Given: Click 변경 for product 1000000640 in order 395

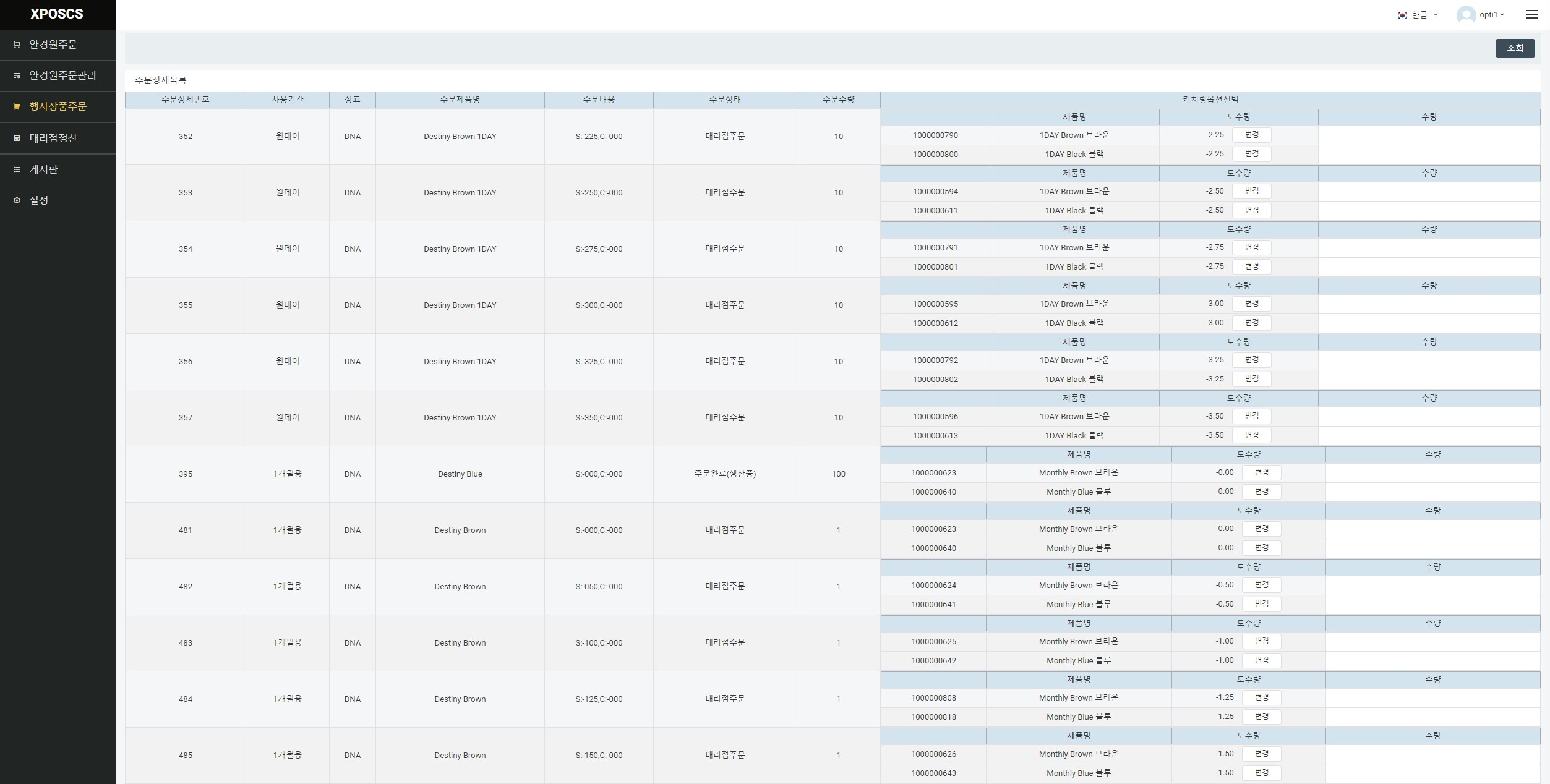Looking at the screenshot, I should [1261, 492].
